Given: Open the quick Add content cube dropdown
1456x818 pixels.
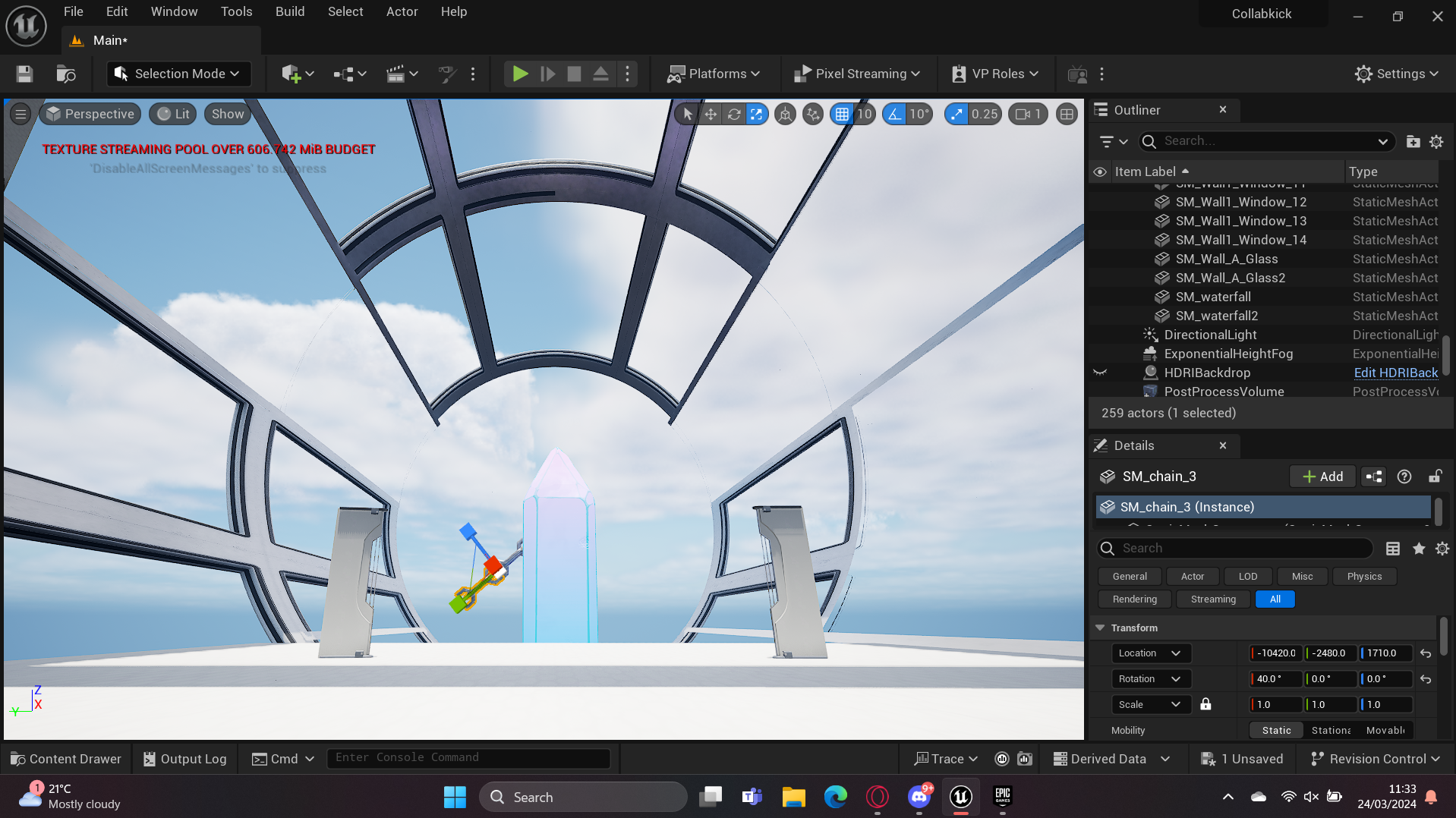Looking at the screenshot, I should pos(297,74).
